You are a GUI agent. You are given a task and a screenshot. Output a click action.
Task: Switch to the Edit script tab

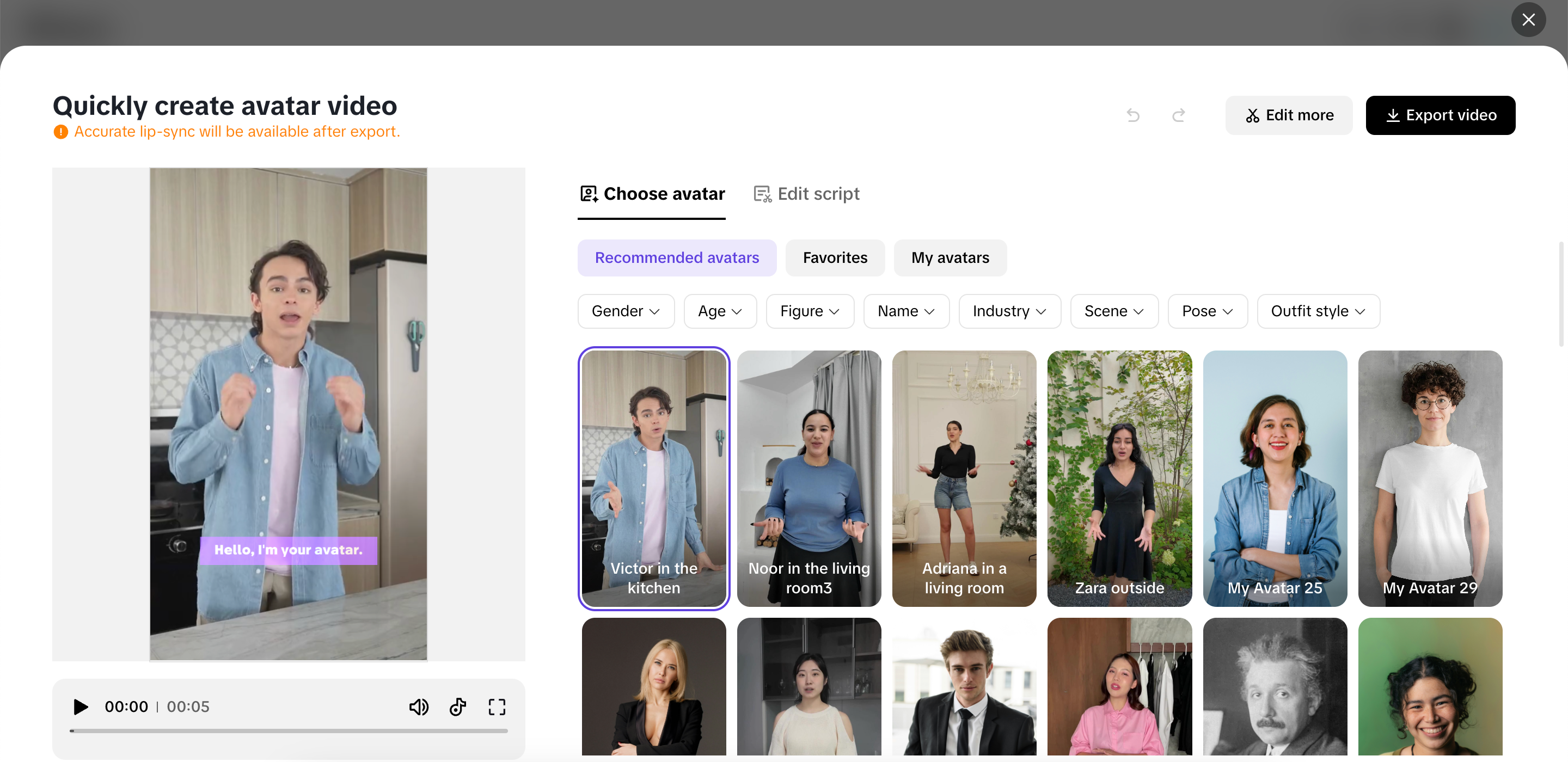[806, 194]
